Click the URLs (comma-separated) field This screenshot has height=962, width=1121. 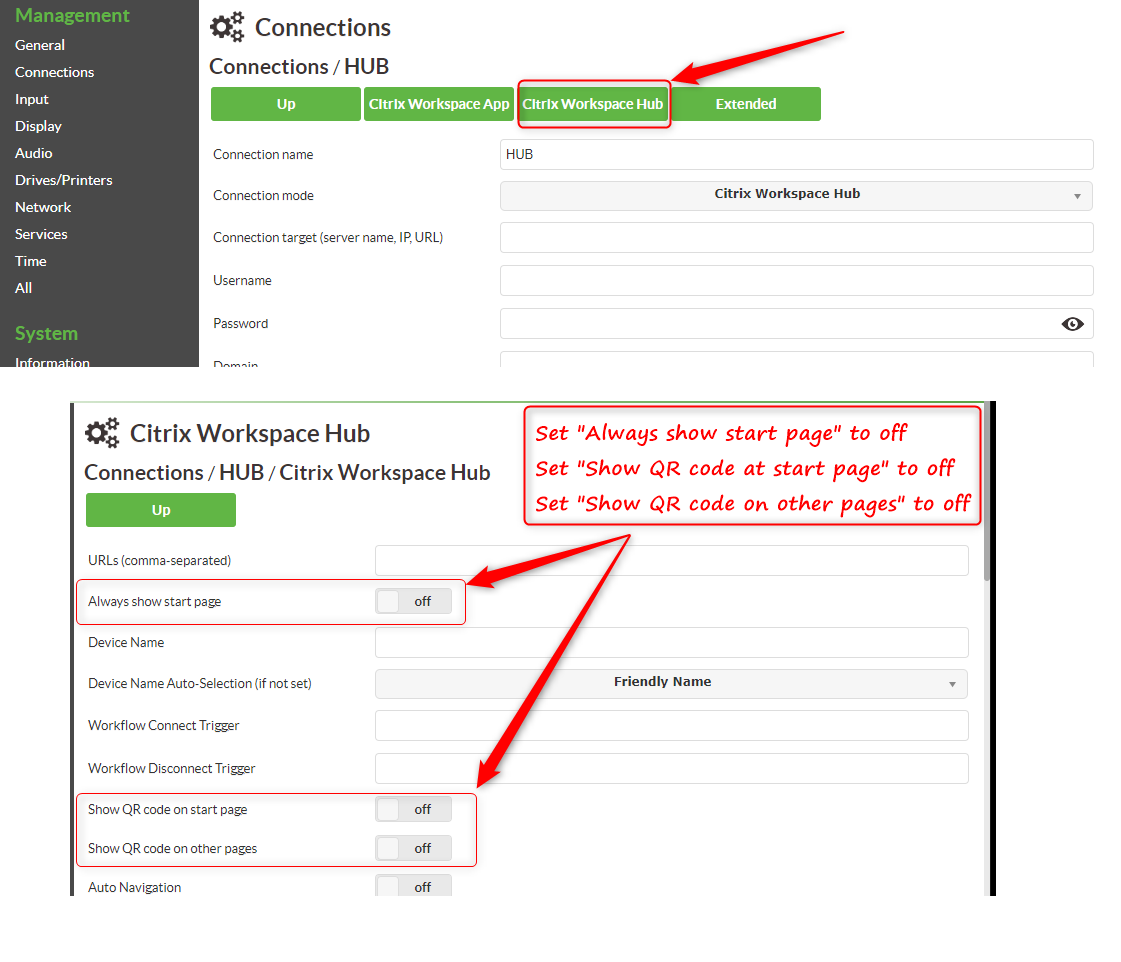click(671, 560)
